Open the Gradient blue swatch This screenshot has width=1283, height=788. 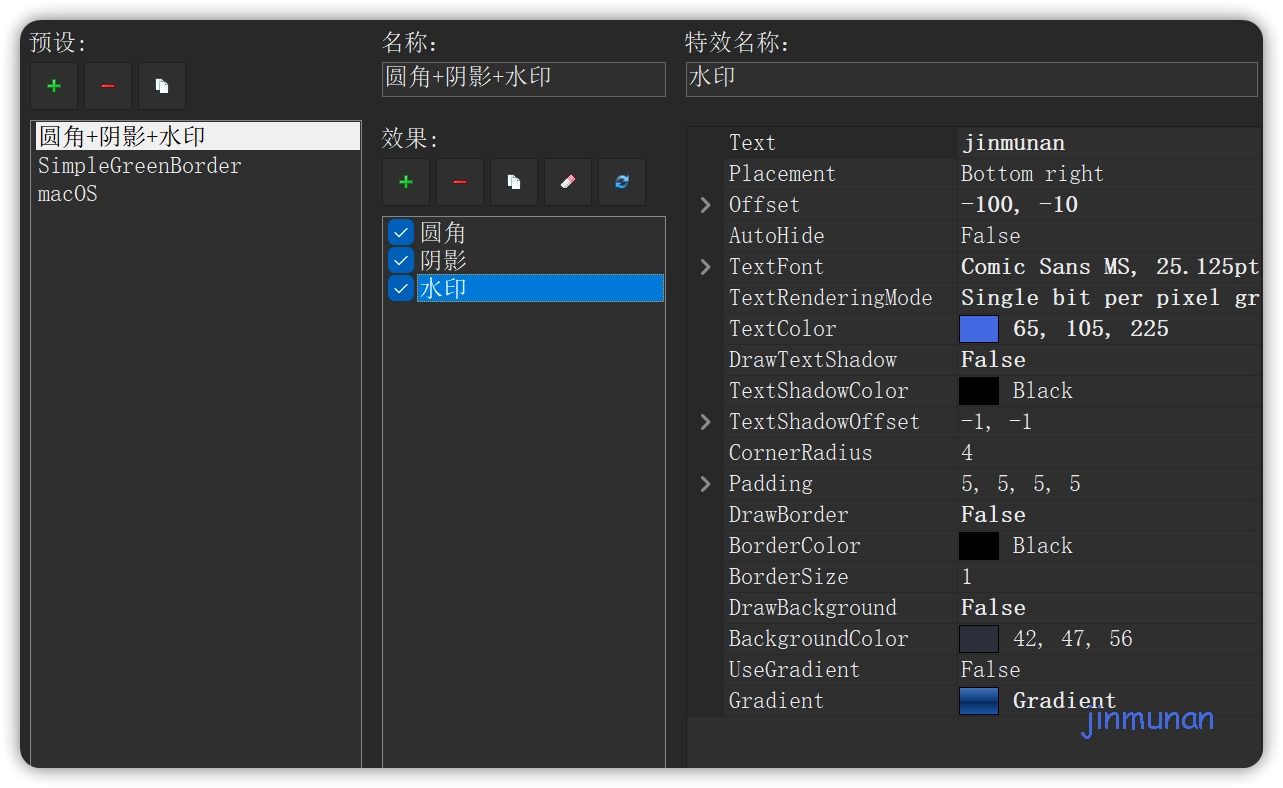(x=979, y=701)
